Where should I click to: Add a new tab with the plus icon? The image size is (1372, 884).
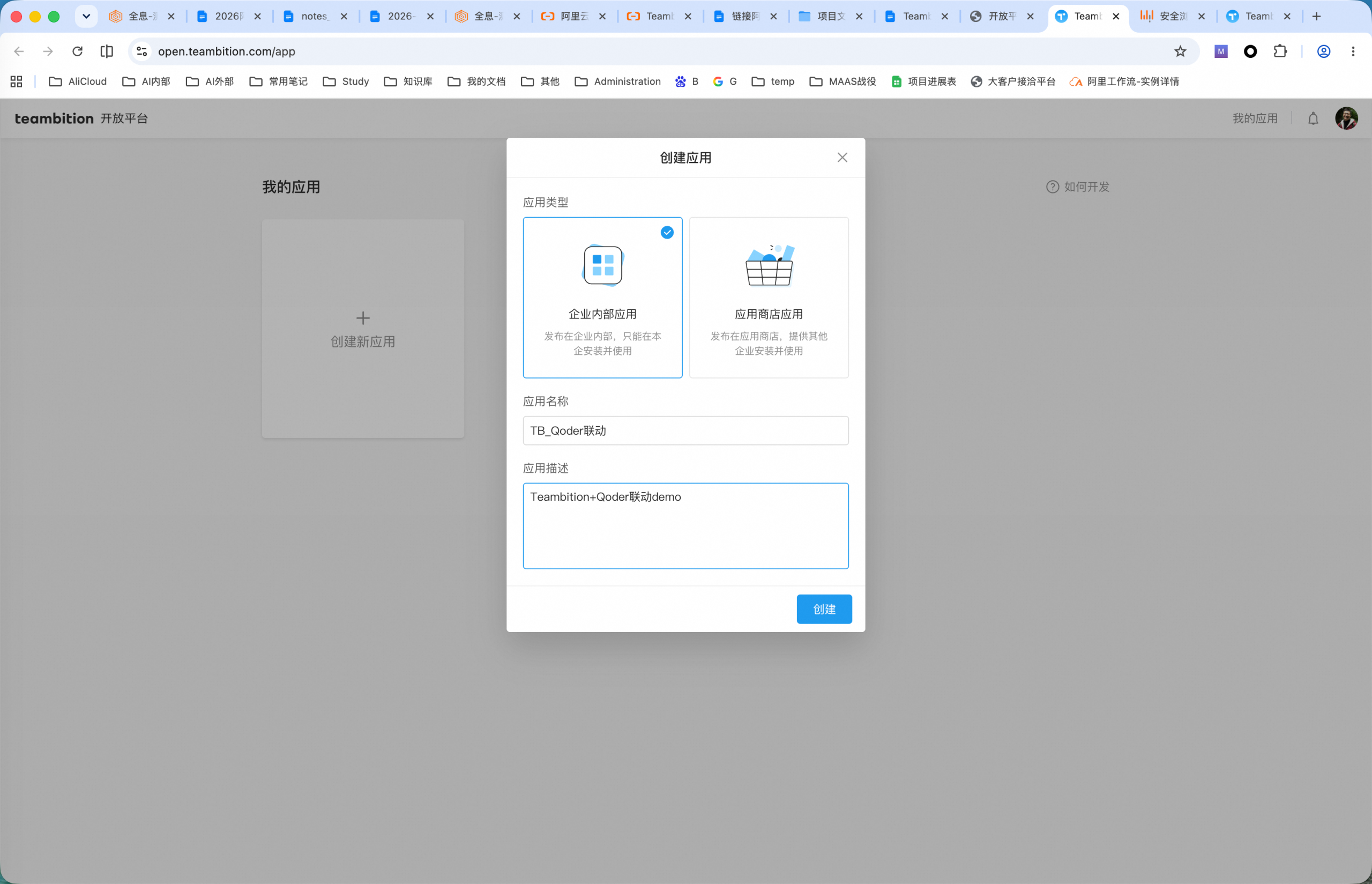click(x=1316, y=17)
